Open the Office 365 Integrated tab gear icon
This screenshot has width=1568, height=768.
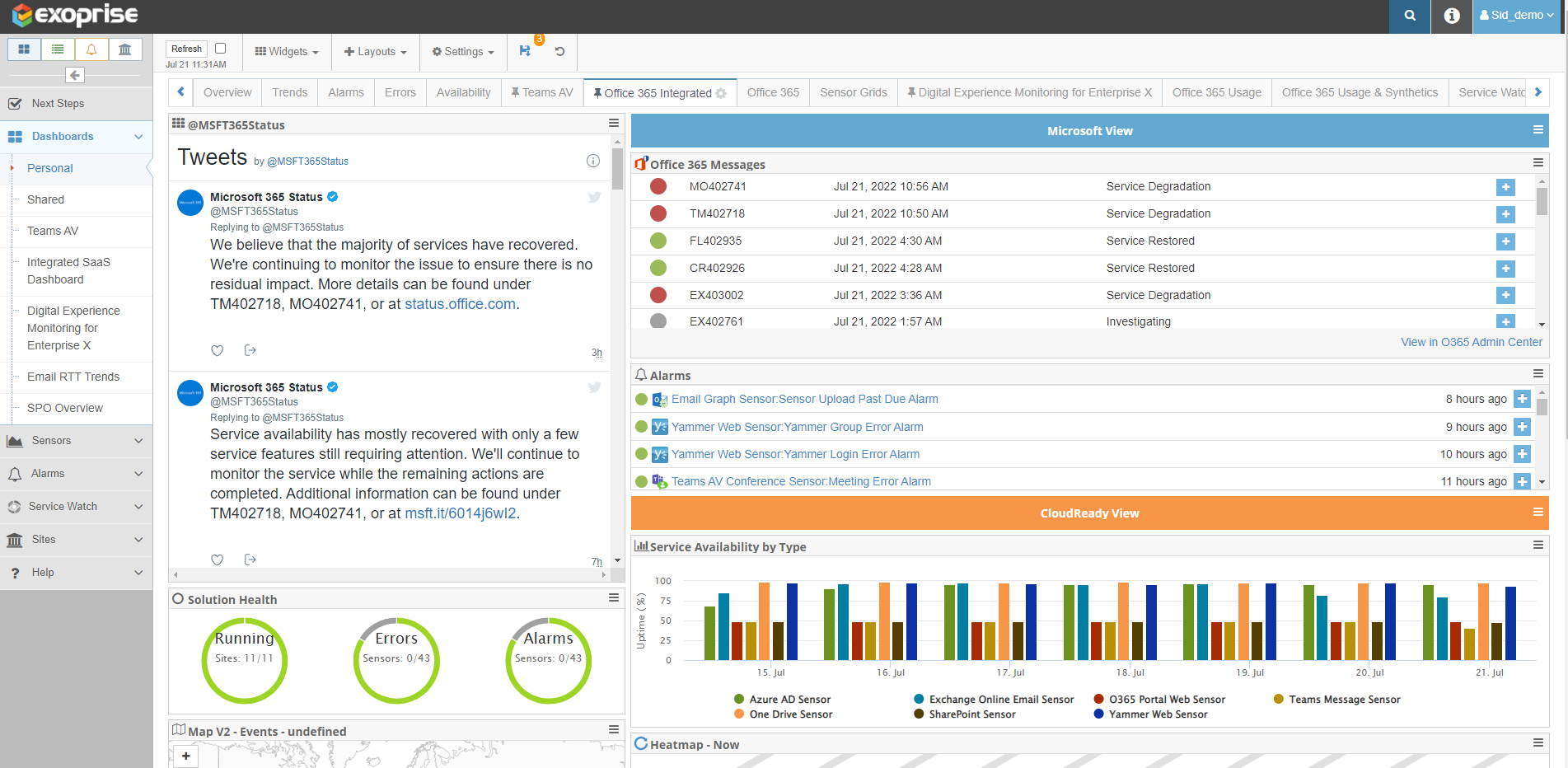coord(721,93)
